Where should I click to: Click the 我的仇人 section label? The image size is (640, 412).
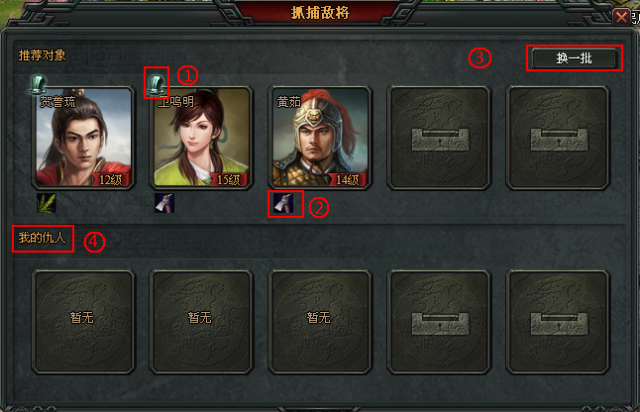42,238
